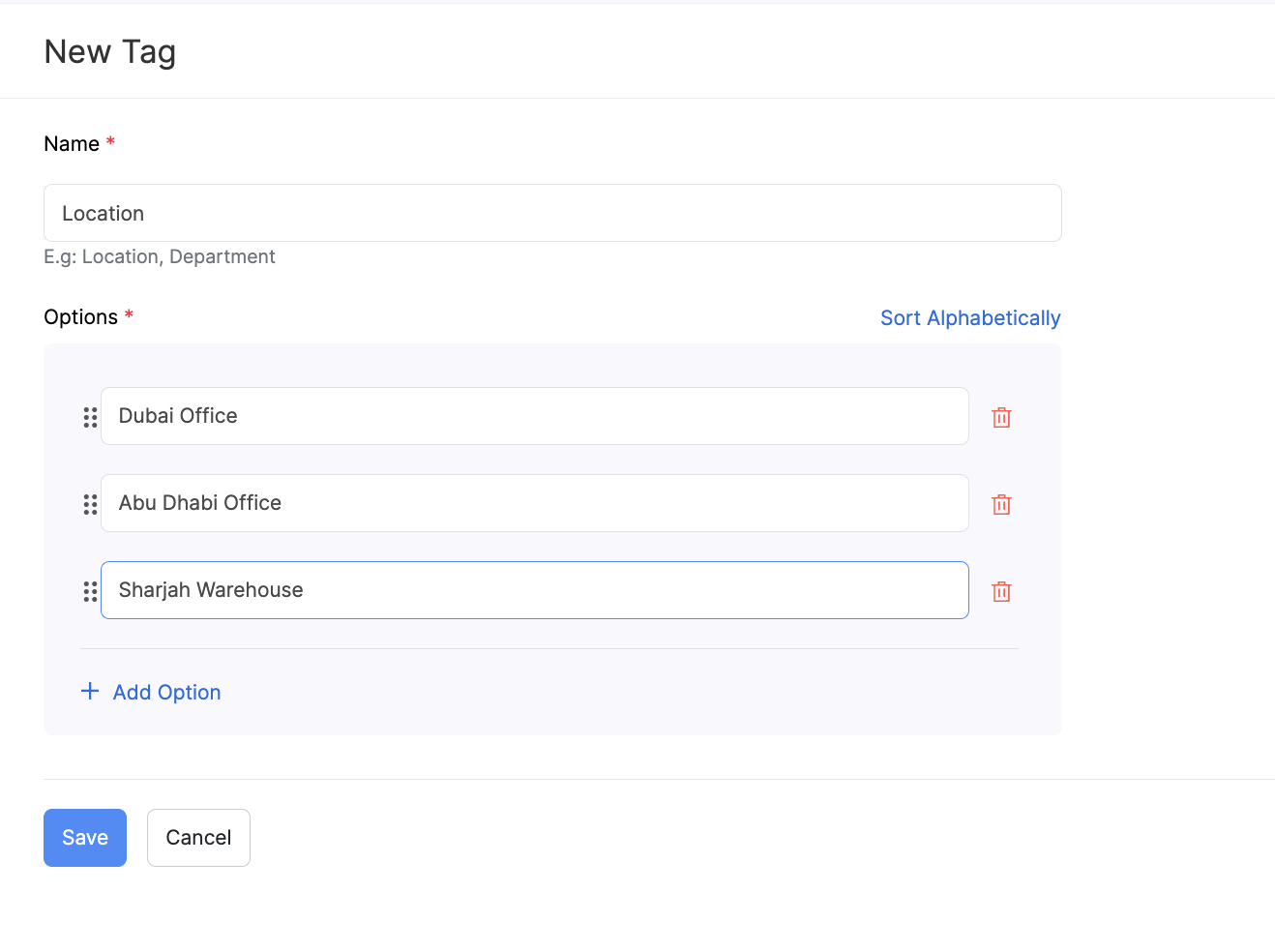This screenshot has height=952, width=1275.
Task: Sort the options alphabetically
Action: 969,318
